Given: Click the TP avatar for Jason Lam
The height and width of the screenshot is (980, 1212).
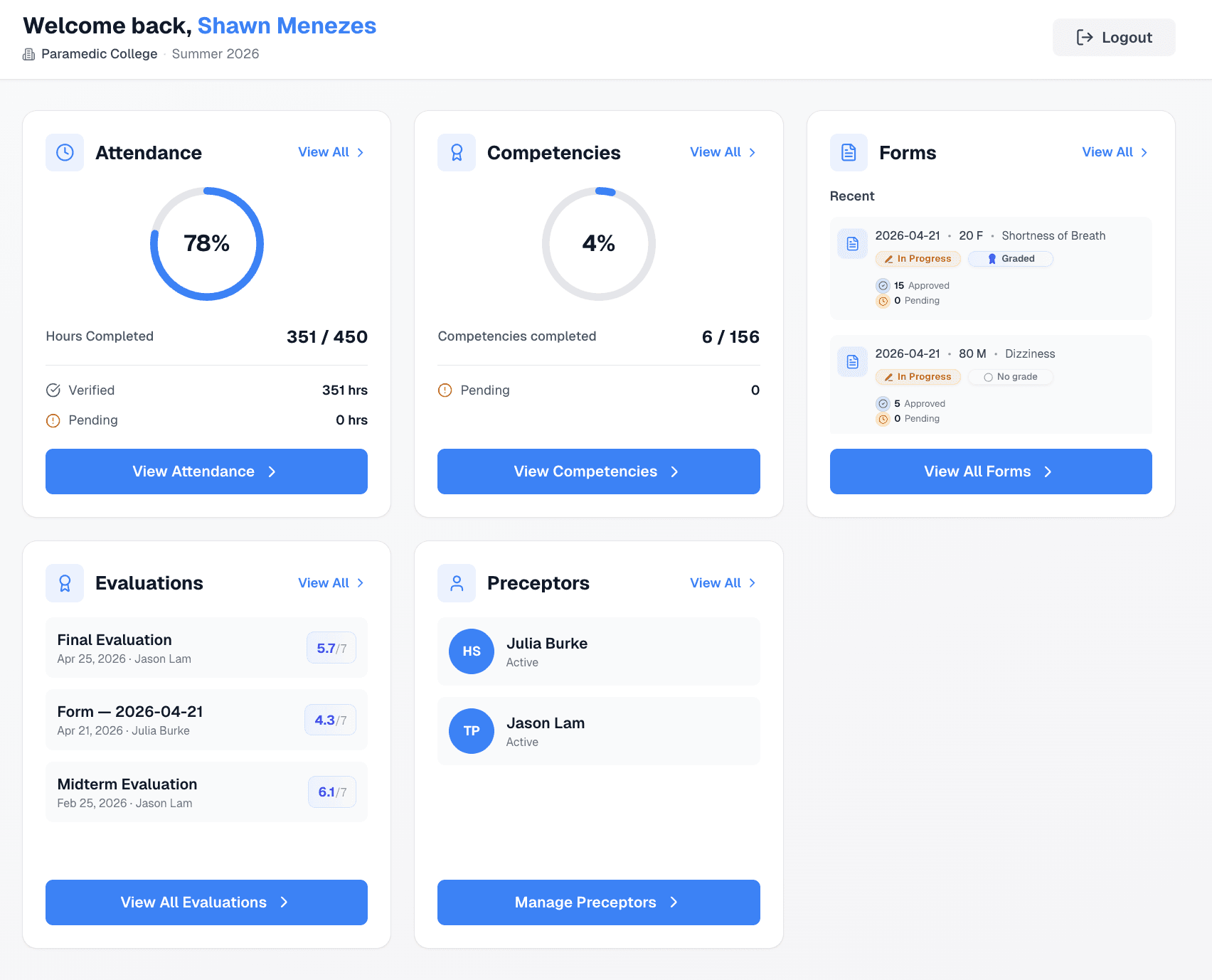Looking at the screenshot, I should pos(472,731).
